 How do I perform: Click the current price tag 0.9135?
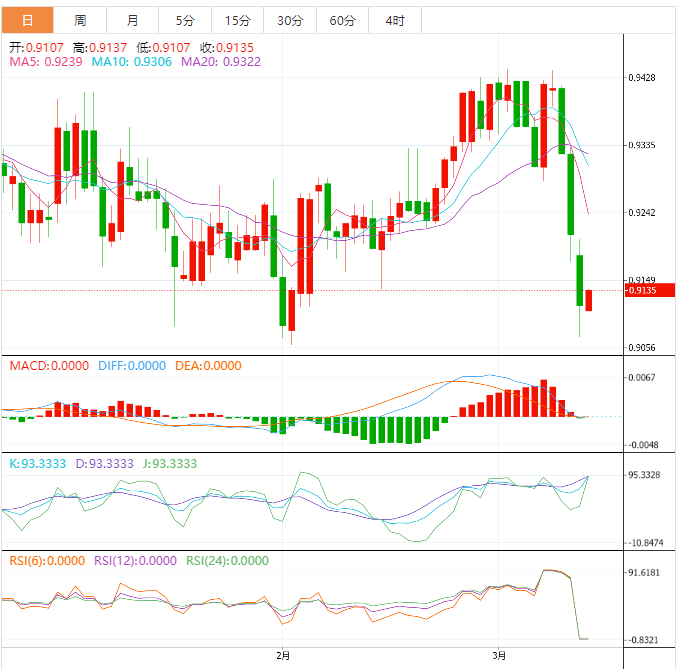[650, 290]
